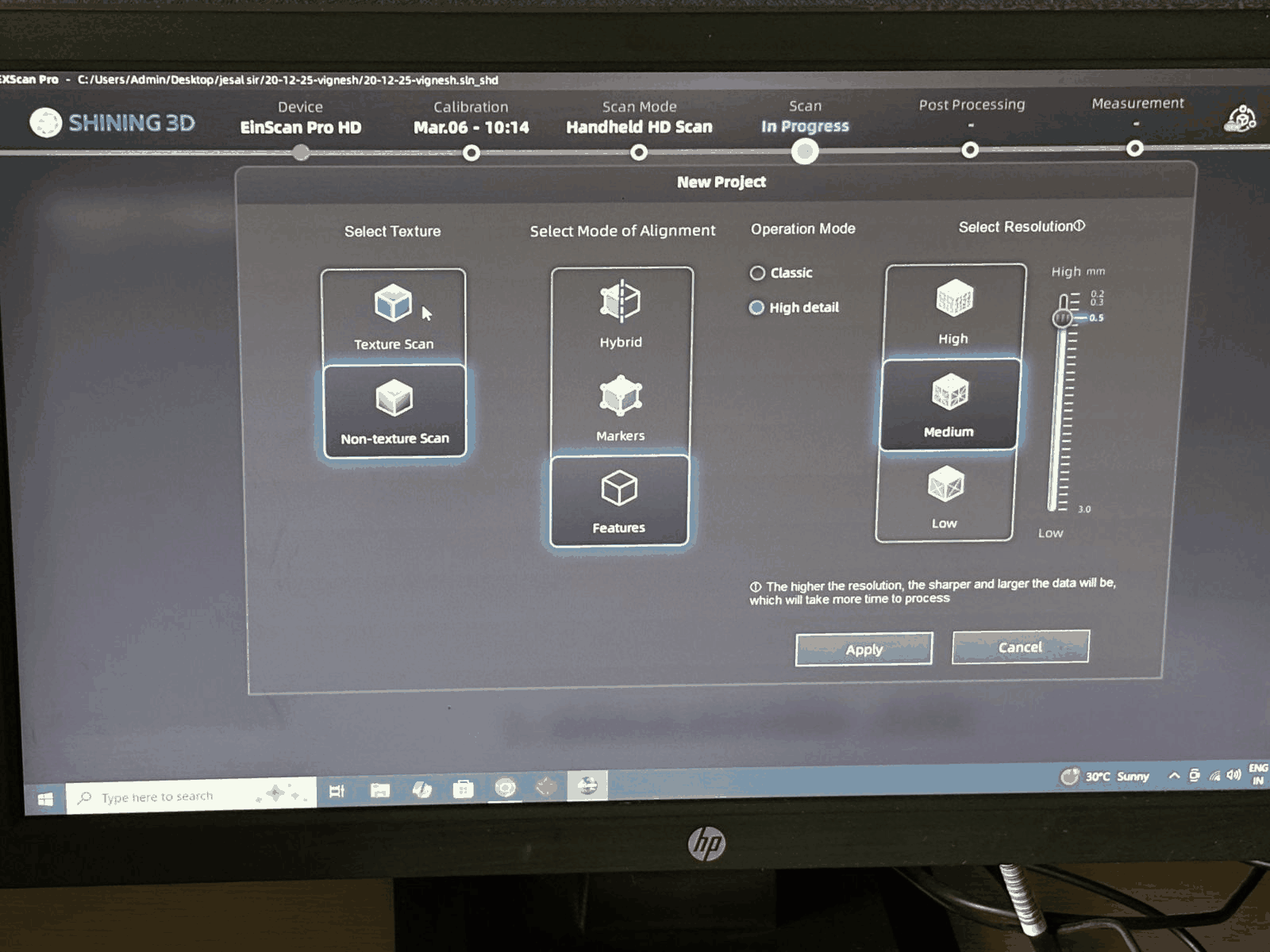1270x952 pixels.
Task: Choose Features alignment mode
Action: [619, 501]
